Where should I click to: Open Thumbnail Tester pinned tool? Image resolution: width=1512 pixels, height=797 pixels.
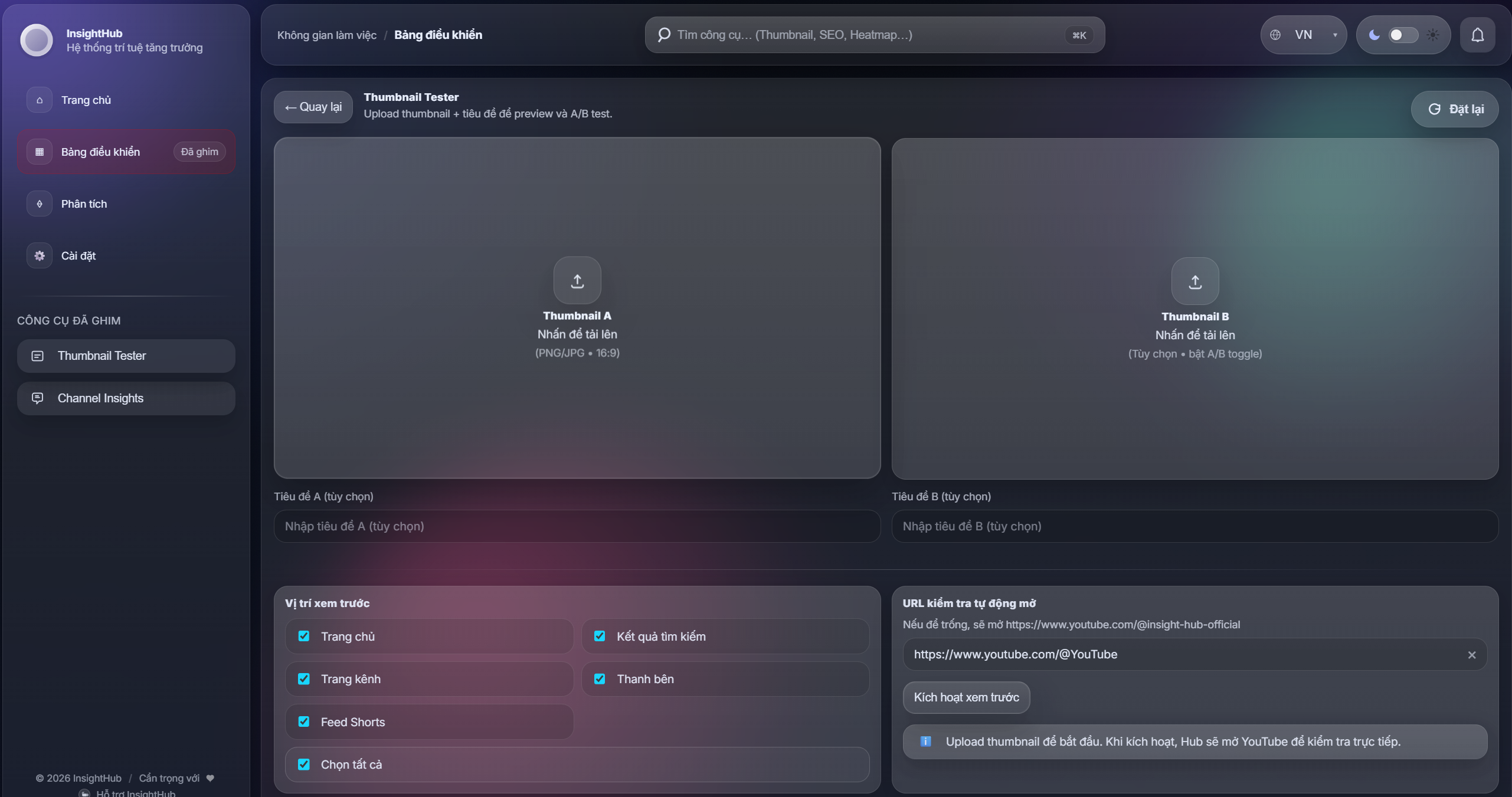[126, 356]
